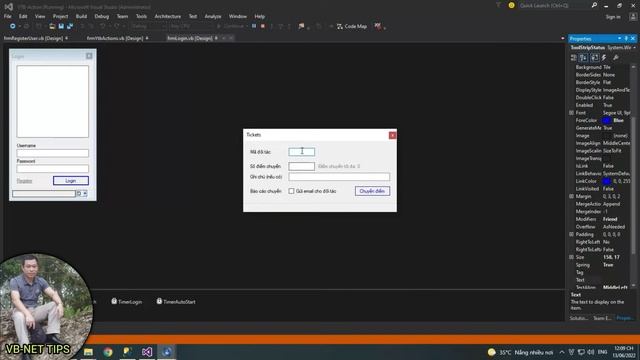The height and width of the screenshot is (360, 640).
Task: Click the Chuyển điểm button
Action: [372, 191]
